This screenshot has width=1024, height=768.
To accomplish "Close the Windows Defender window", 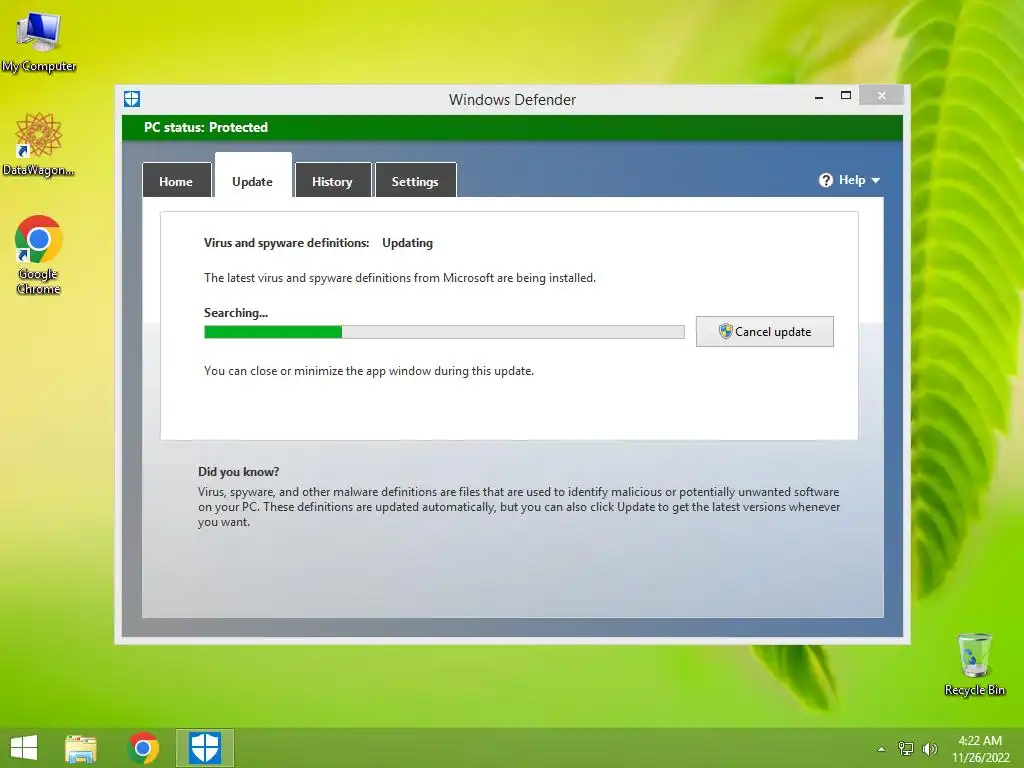I will coord(882,95).
